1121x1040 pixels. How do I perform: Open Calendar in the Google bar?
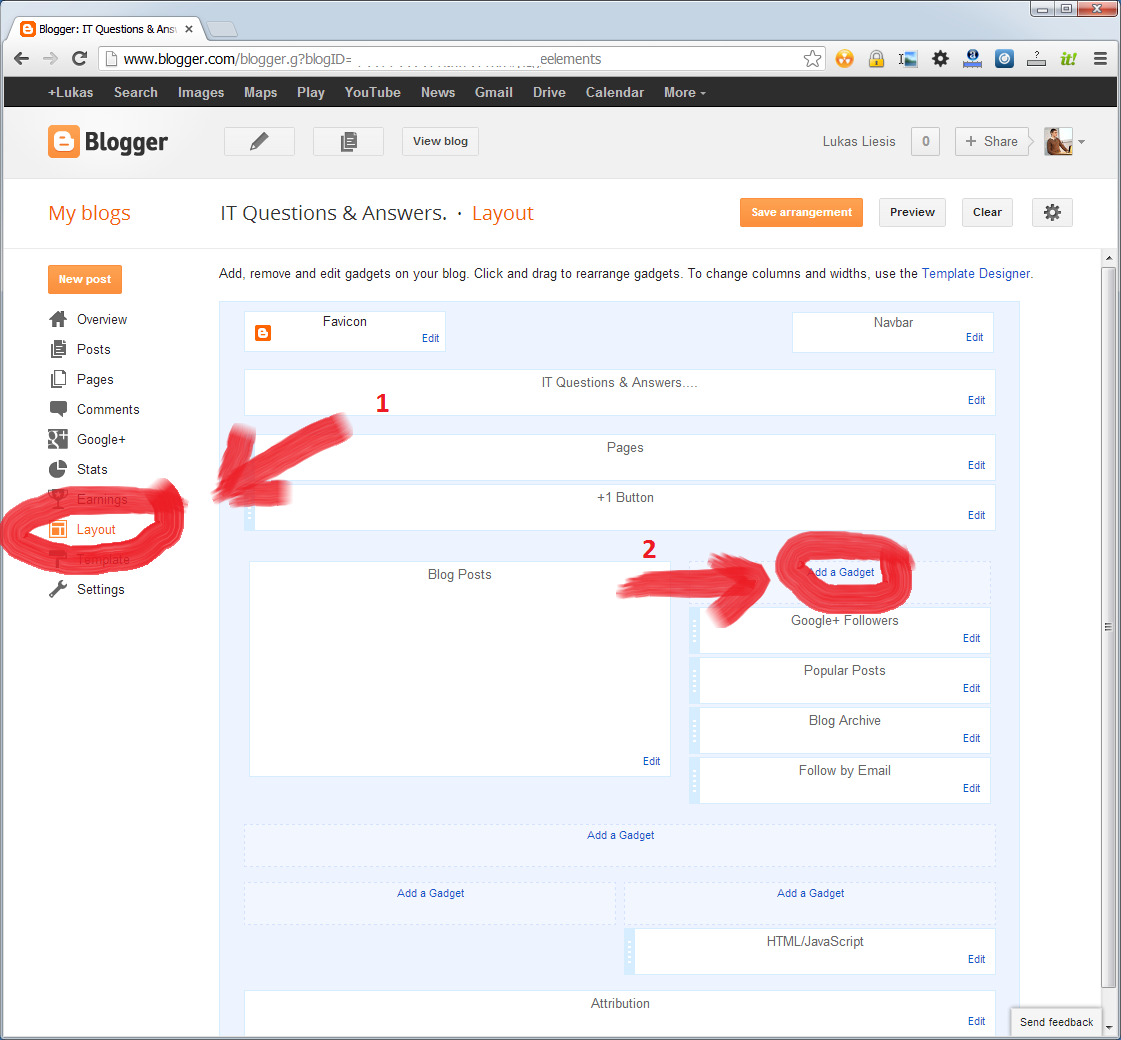615,92
